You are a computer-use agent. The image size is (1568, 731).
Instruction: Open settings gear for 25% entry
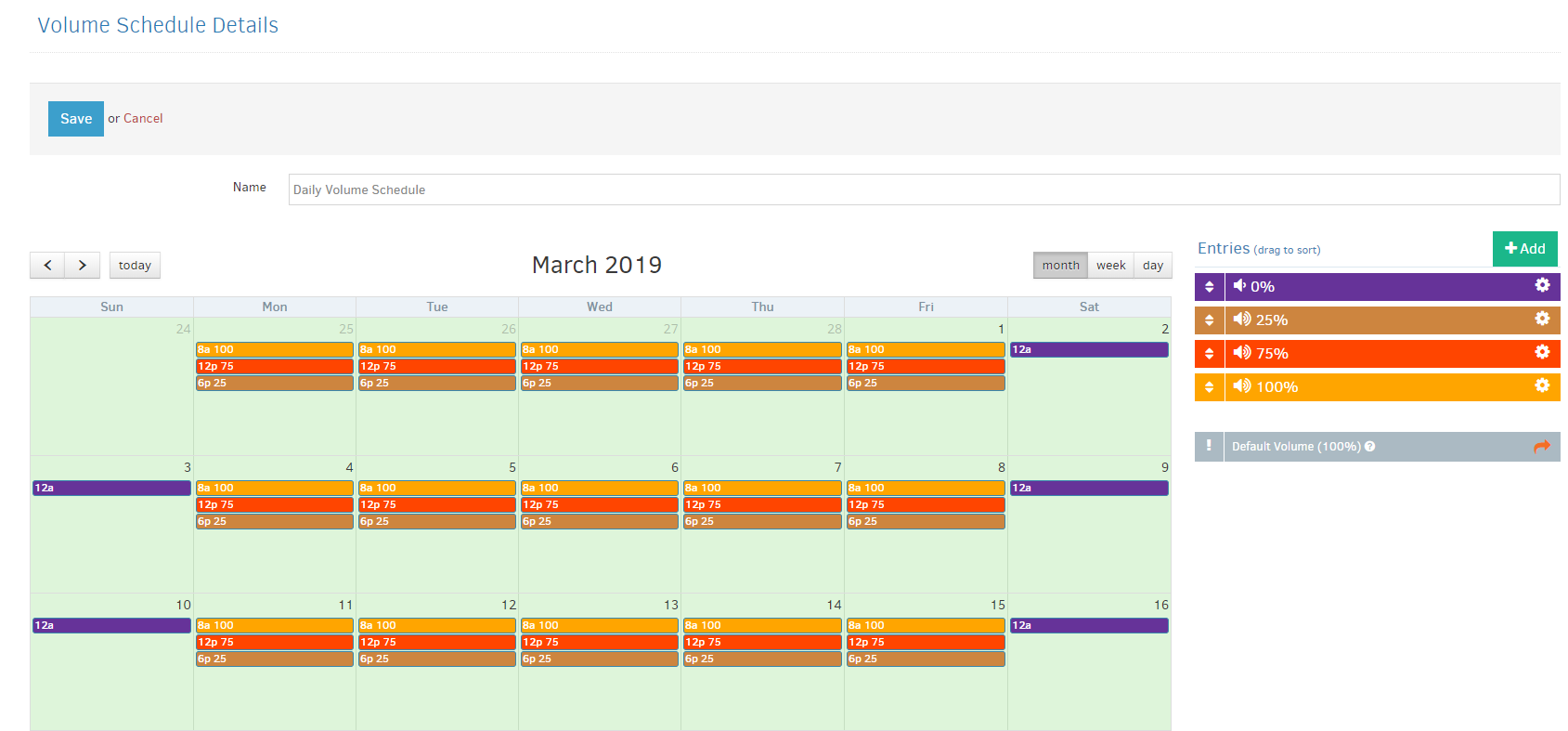coord(1542,319)
